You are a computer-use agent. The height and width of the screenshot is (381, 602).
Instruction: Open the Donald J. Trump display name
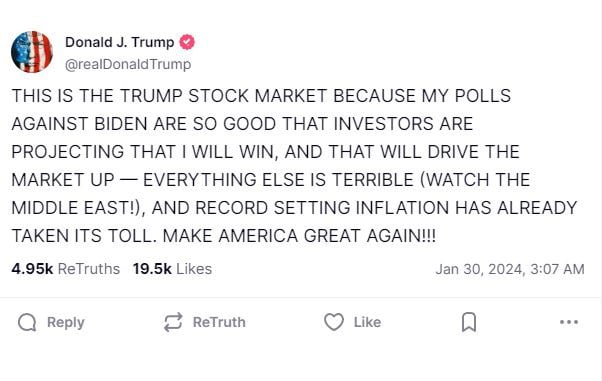[119, 42]
